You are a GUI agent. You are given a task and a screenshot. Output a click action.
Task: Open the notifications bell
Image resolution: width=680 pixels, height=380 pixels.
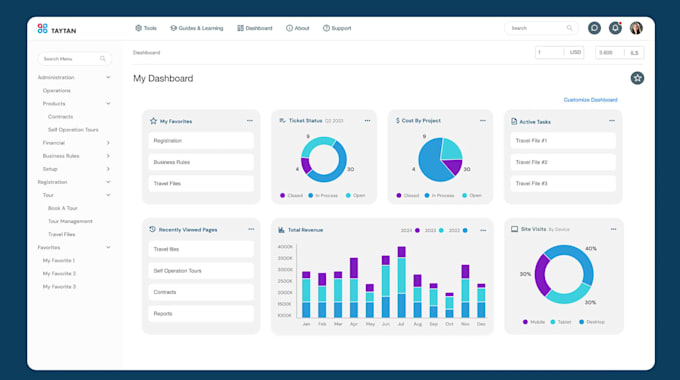point(615,28)
